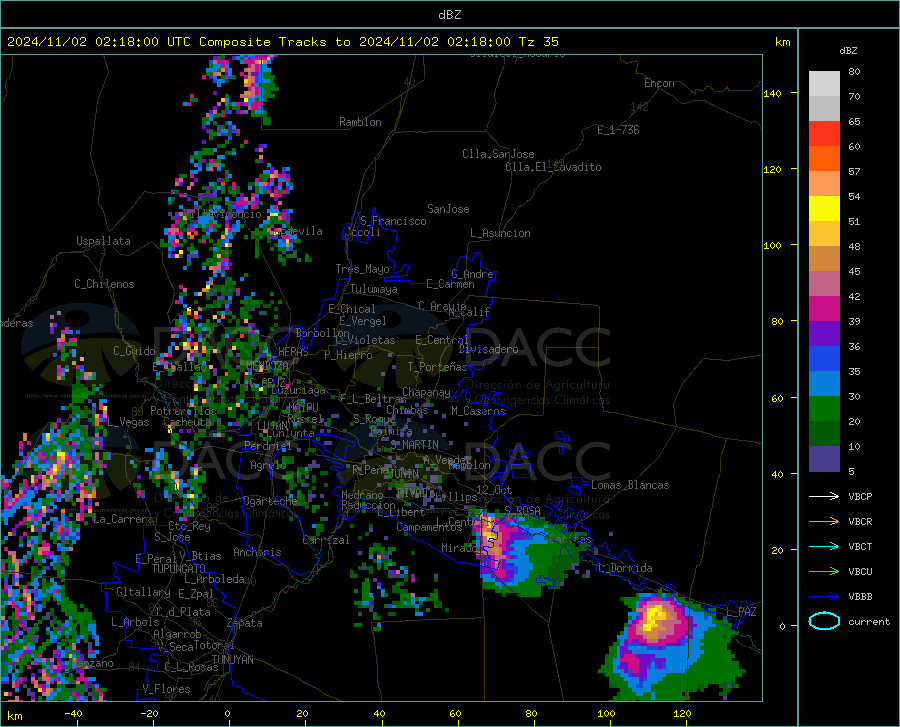Click the dBZ heading above the color scale

click(848, 50)
